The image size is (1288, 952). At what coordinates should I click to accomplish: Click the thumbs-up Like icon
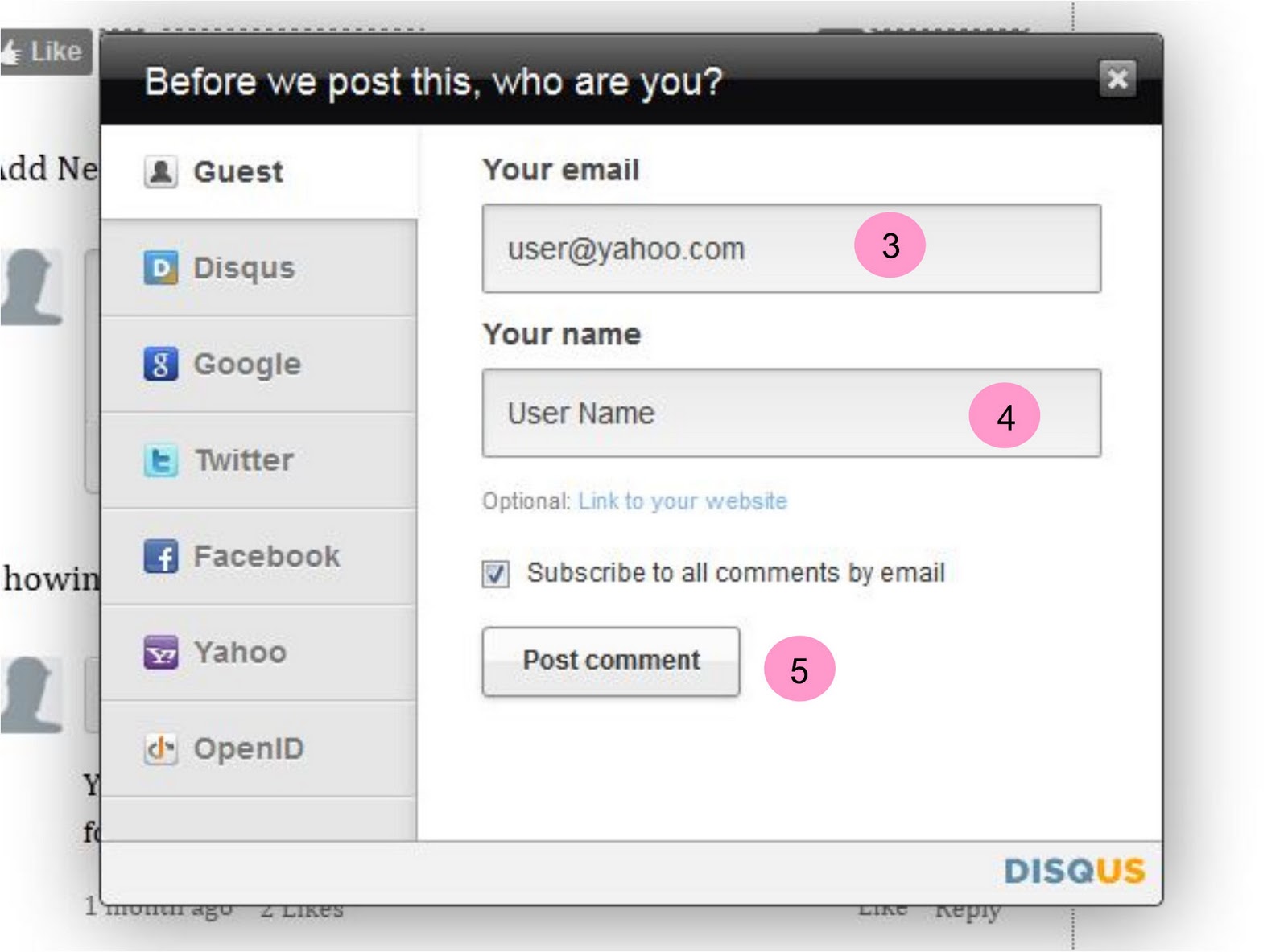point(12,52)
